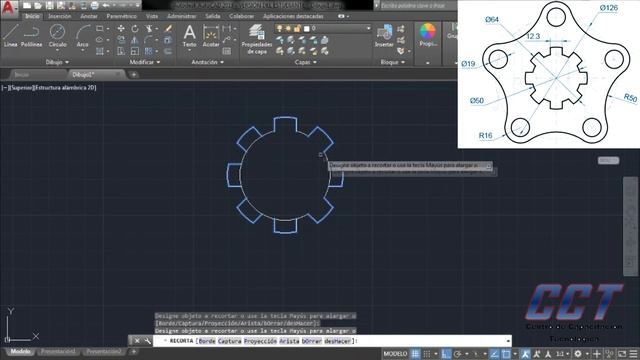Click the Mirror (Simetría) tool icon
The height and width of the screenshot is (360, 640).
click(x=135, y=40)
